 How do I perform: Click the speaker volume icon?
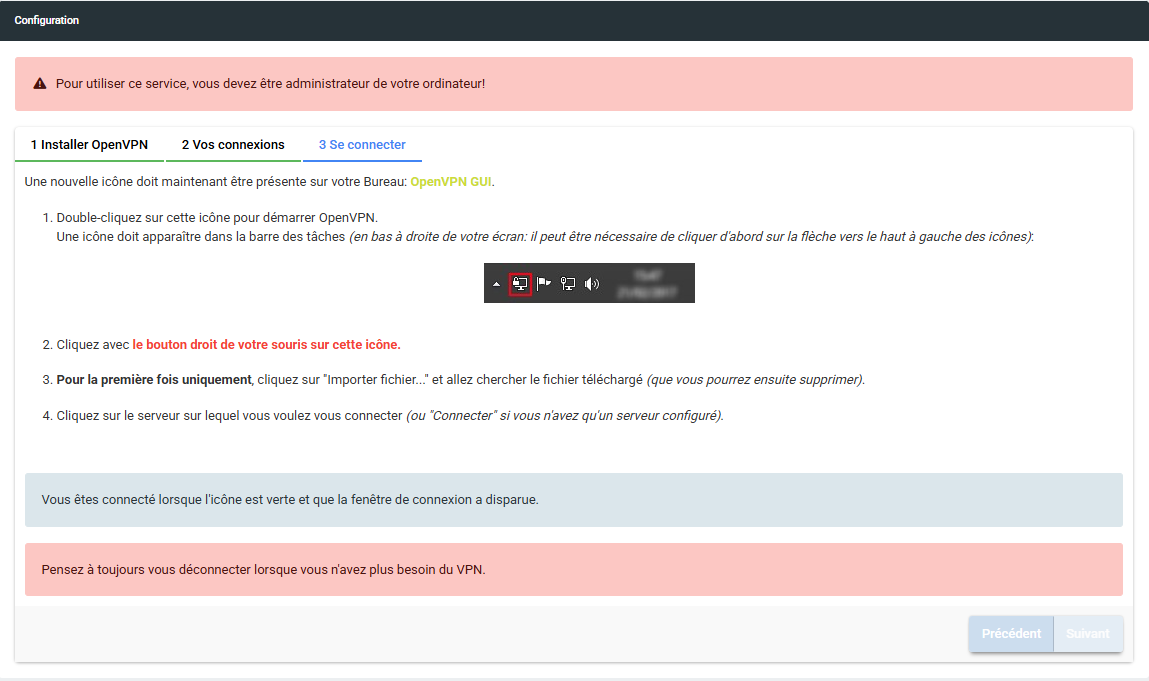click(x=592, y=284)
